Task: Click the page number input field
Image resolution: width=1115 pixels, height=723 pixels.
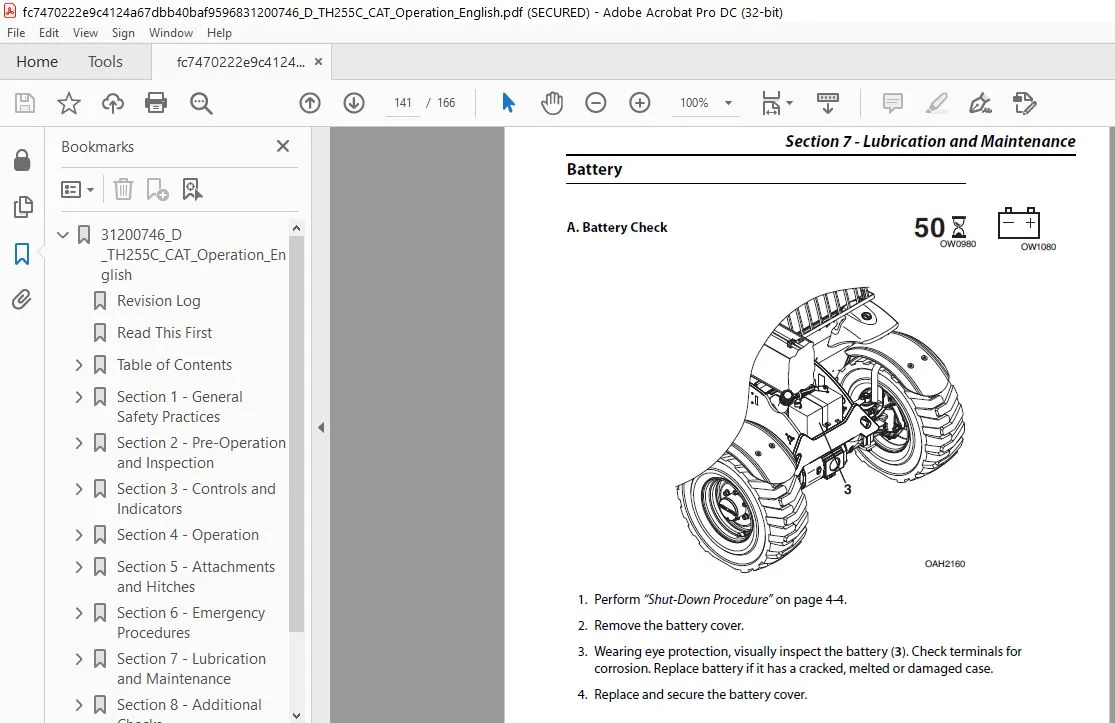Action: pos(403,103)
